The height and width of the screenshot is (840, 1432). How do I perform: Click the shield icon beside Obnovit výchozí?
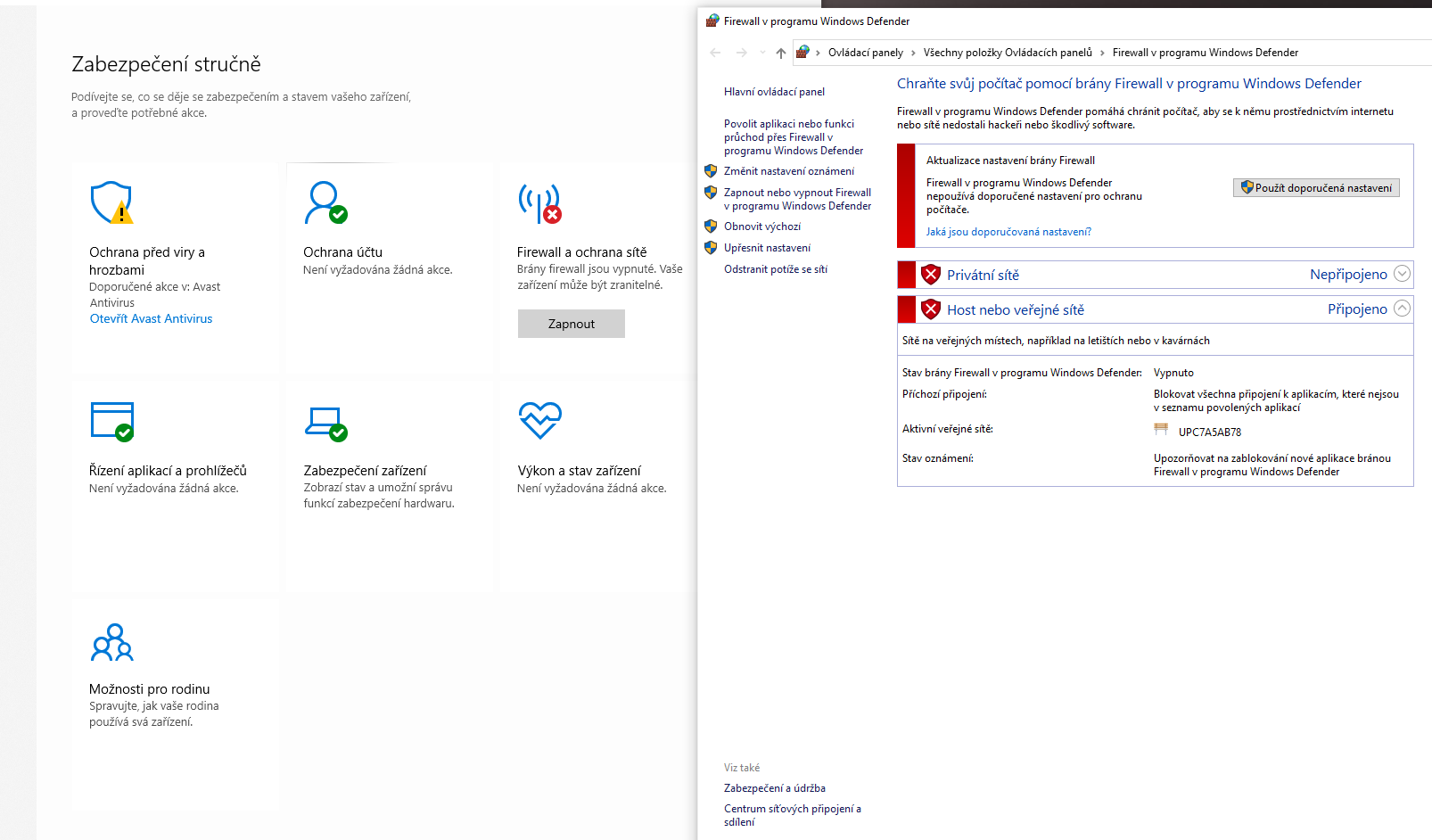coord(711,226)
